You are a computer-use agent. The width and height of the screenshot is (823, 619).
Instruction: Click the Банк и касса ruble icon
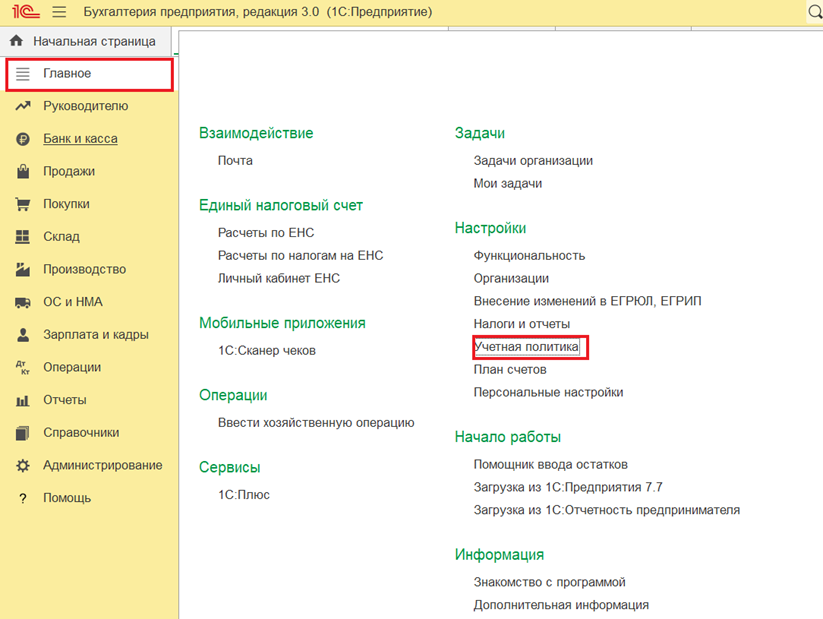pos(23,139)
